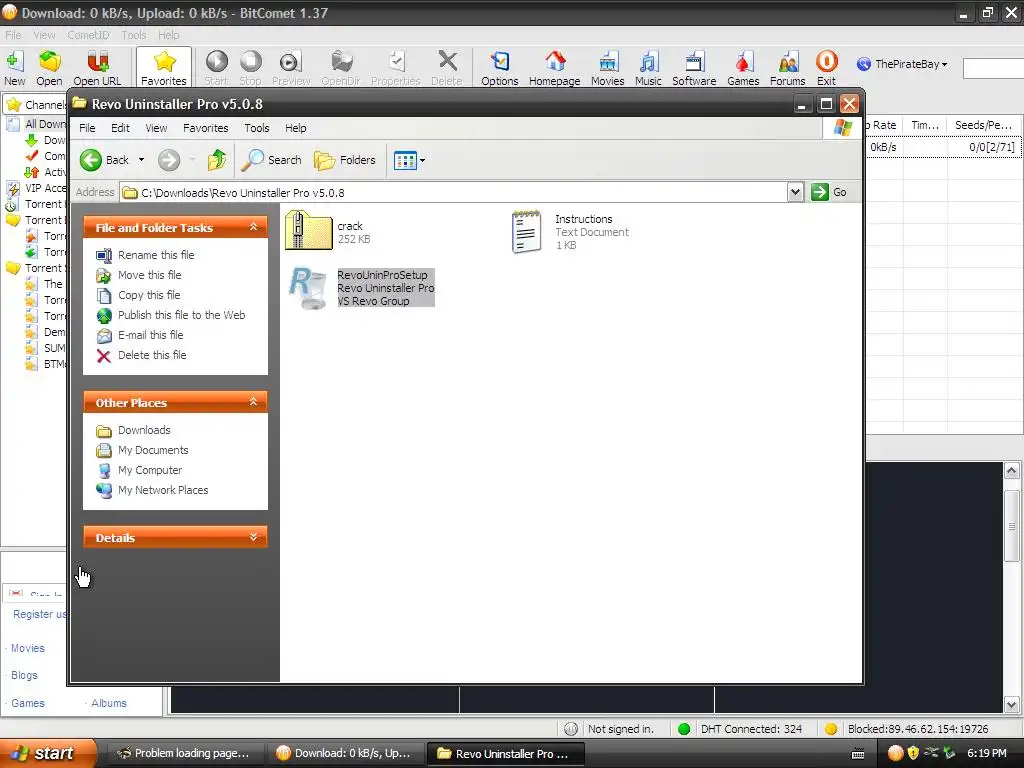The image size is (1024, 768).
Task: Expand the Details panel
Action: point(253,537)
